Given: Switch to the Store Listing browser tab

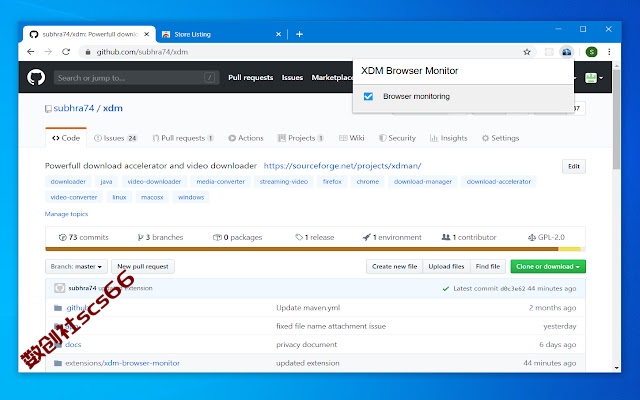Looking at the screenshot, I should coord(222,34).
